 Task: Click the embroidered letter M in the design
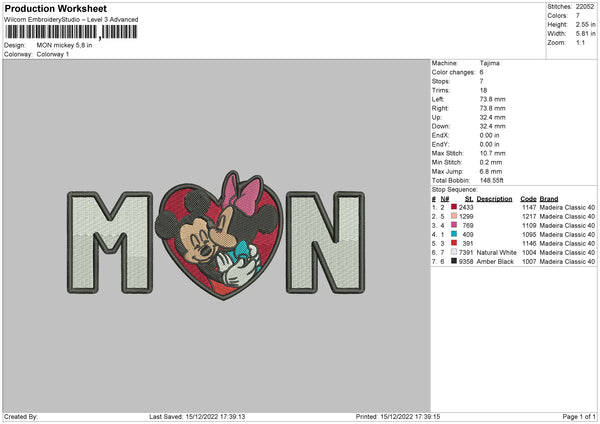click(x=110, y=243)
